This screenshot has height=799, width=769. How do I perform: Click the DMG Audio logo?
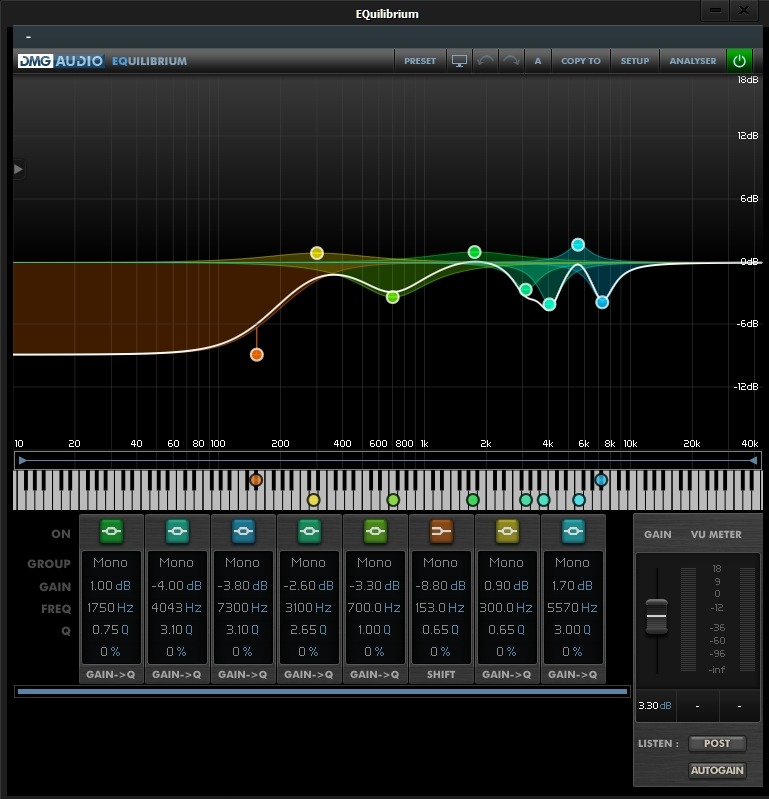61,61
